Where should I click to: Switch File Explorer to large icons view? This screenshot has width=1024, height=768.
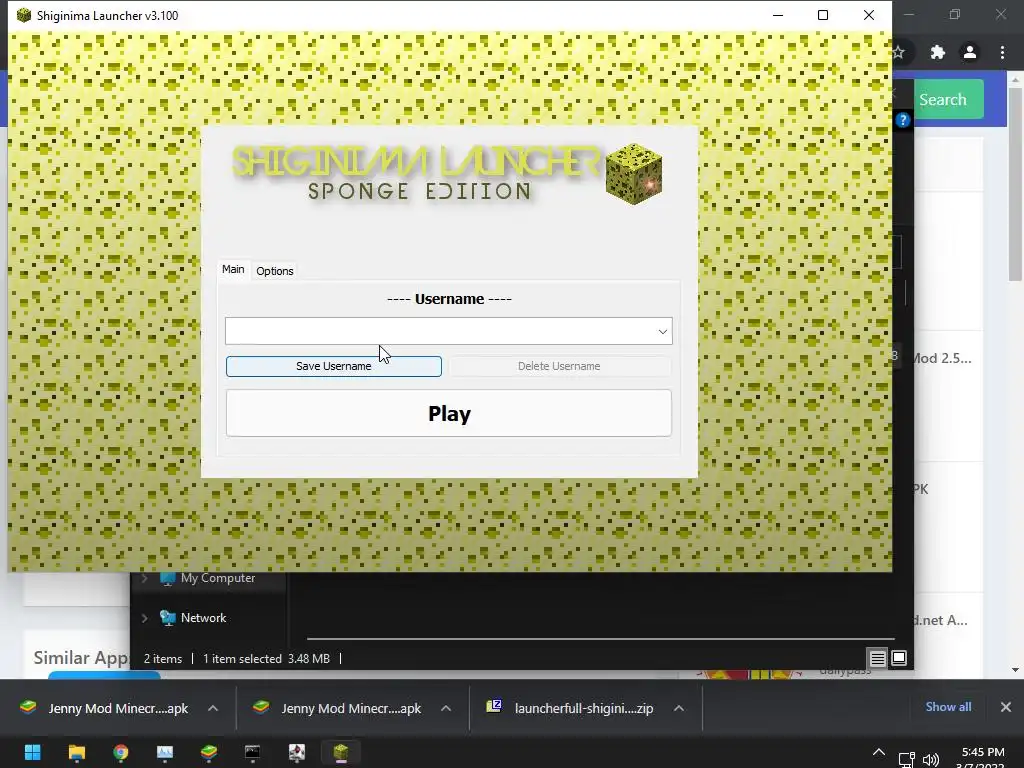[x=899, y=658]
